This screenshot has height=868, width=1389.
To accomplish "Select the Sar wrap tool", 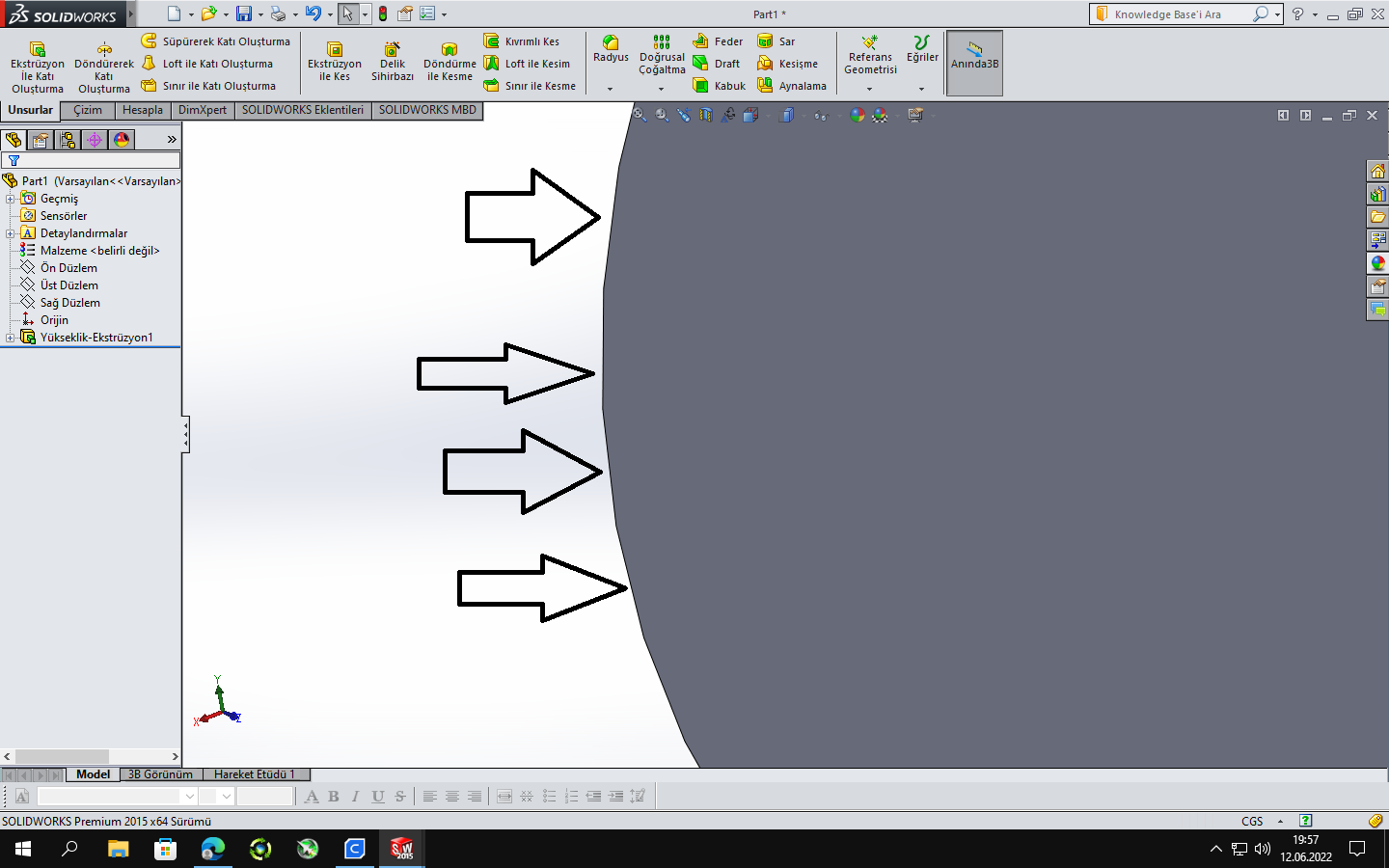I will coord(776,41).
